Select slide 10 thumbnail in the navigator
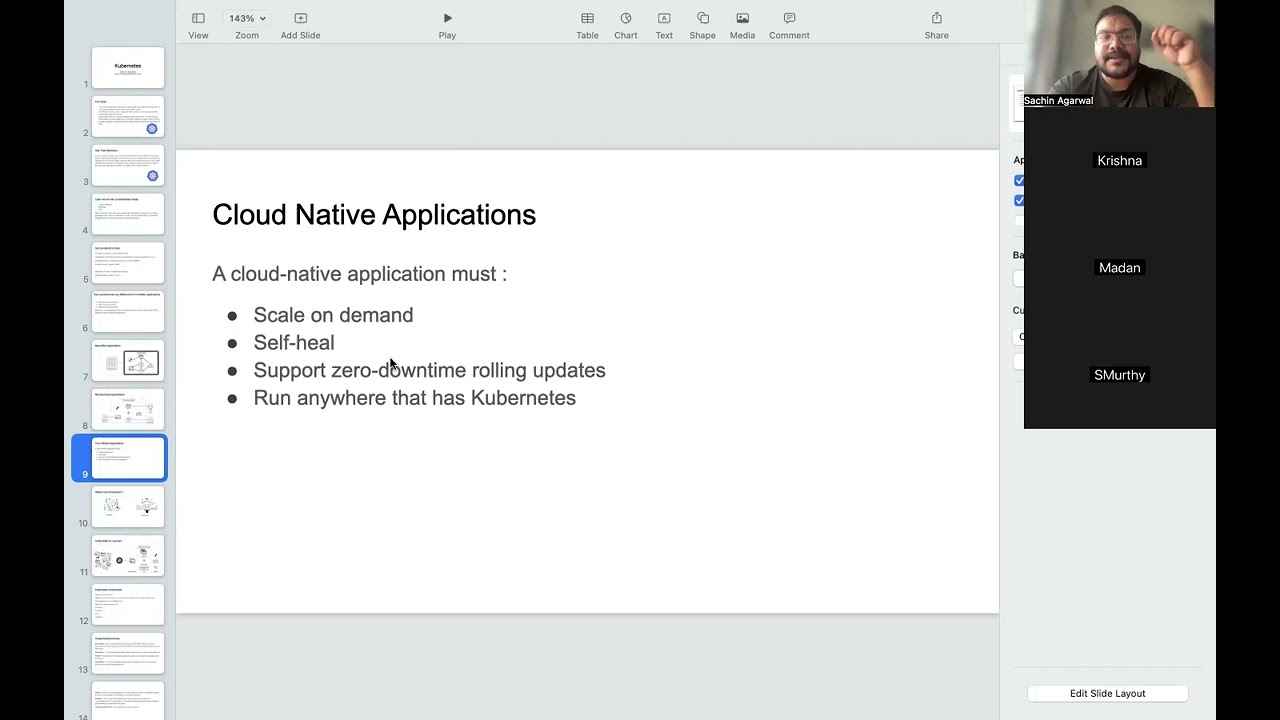 tap(128, 508)
